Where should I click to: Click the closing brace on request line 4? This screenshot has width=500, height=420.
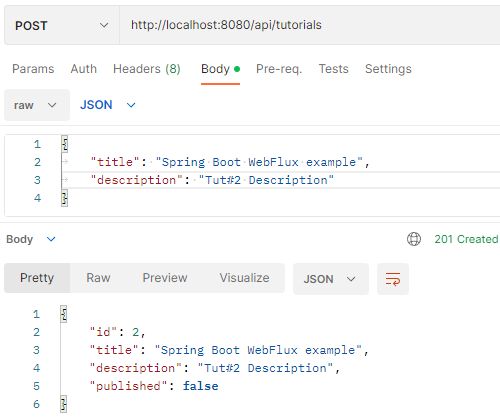click(65, 198)
